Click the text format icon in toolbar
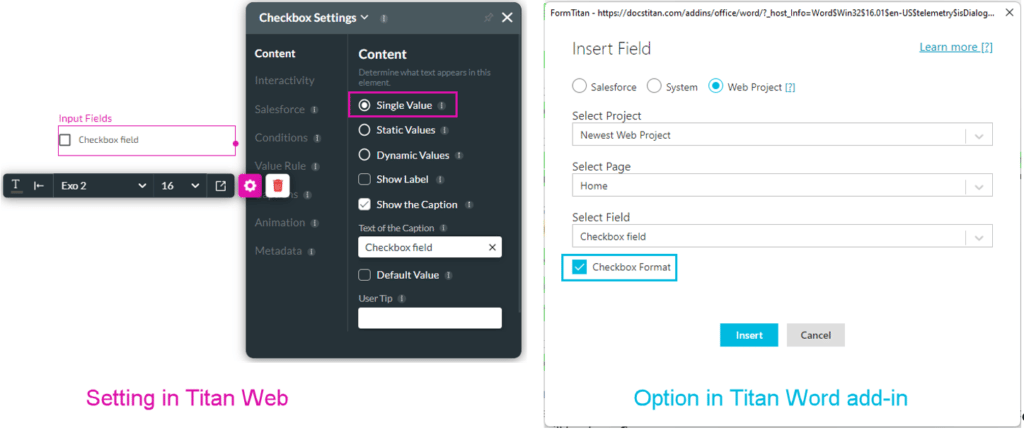Image resolution: width=1024 pixels, height=430 pixels. (17, 185)
